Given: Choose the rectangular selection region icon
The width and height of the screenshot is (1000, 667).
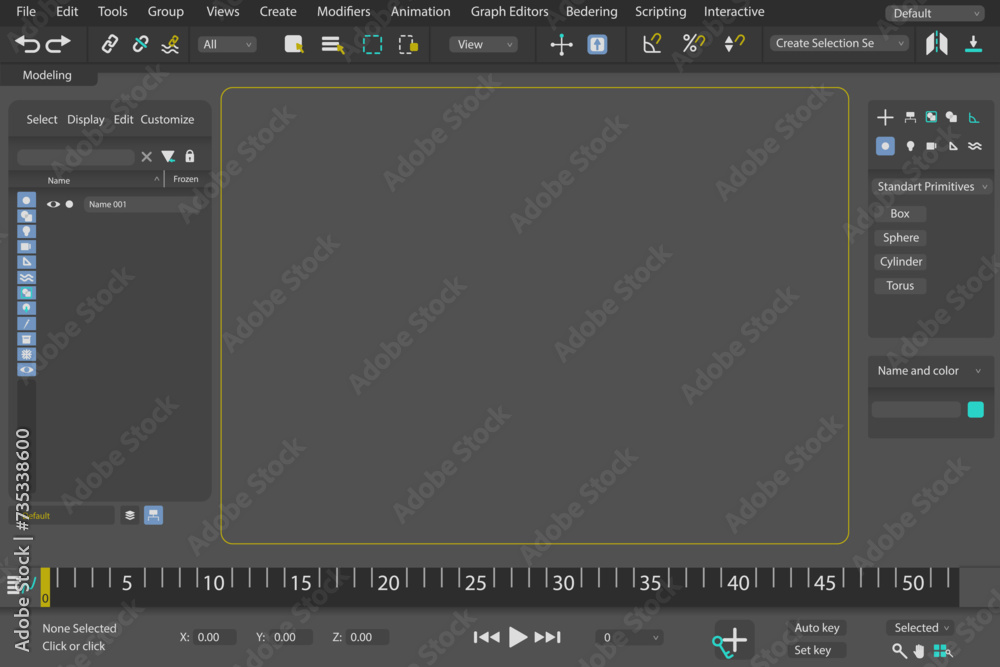Looking at the screenshot, I should click(x=372, y=45).
